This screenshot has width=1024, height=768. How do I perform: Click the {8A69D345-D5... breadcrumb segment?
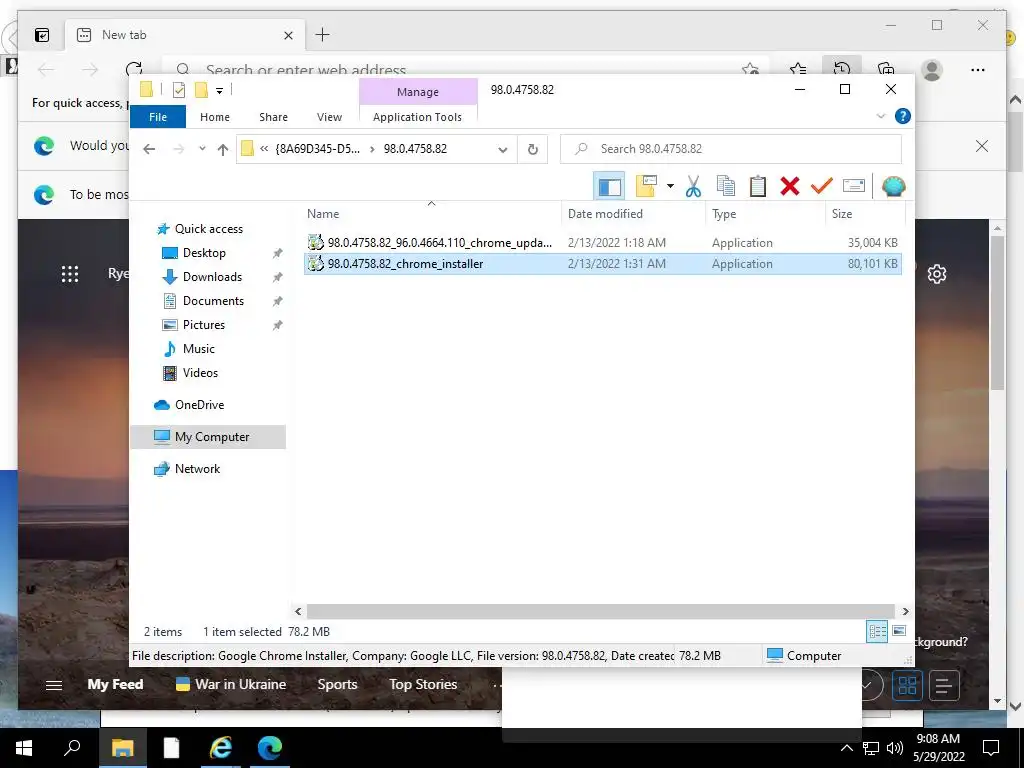pyautogui.click(x=317, y=149)
